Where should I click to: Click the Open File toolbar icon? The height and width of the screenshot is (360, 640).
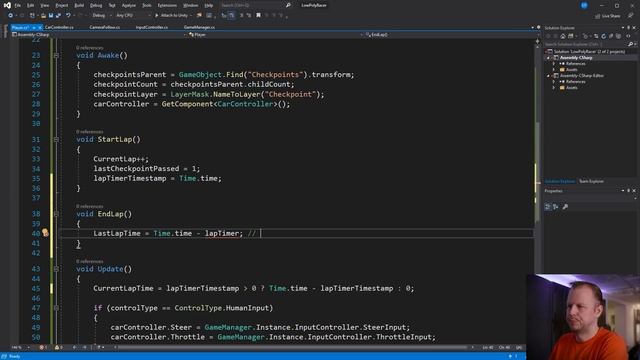[x=43, y=16]
